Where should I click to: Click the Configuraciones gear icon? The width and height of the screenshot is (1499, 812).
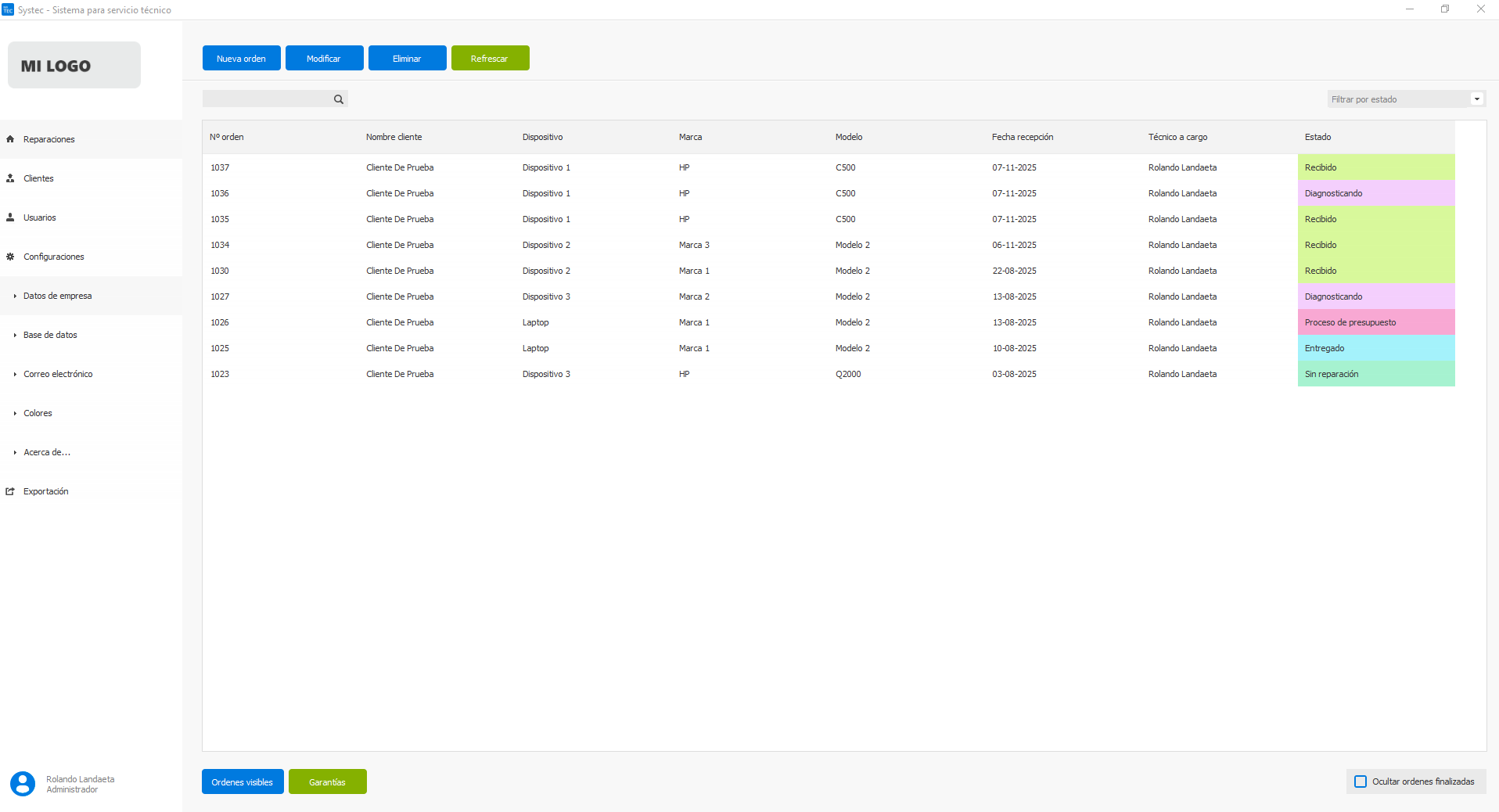[10, 257]
